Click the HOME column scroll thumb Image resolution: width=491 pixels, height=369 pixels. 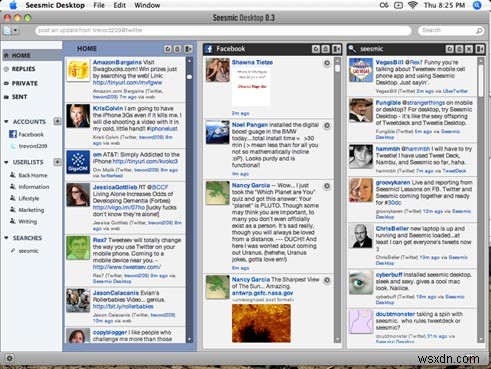coord(189,77)
